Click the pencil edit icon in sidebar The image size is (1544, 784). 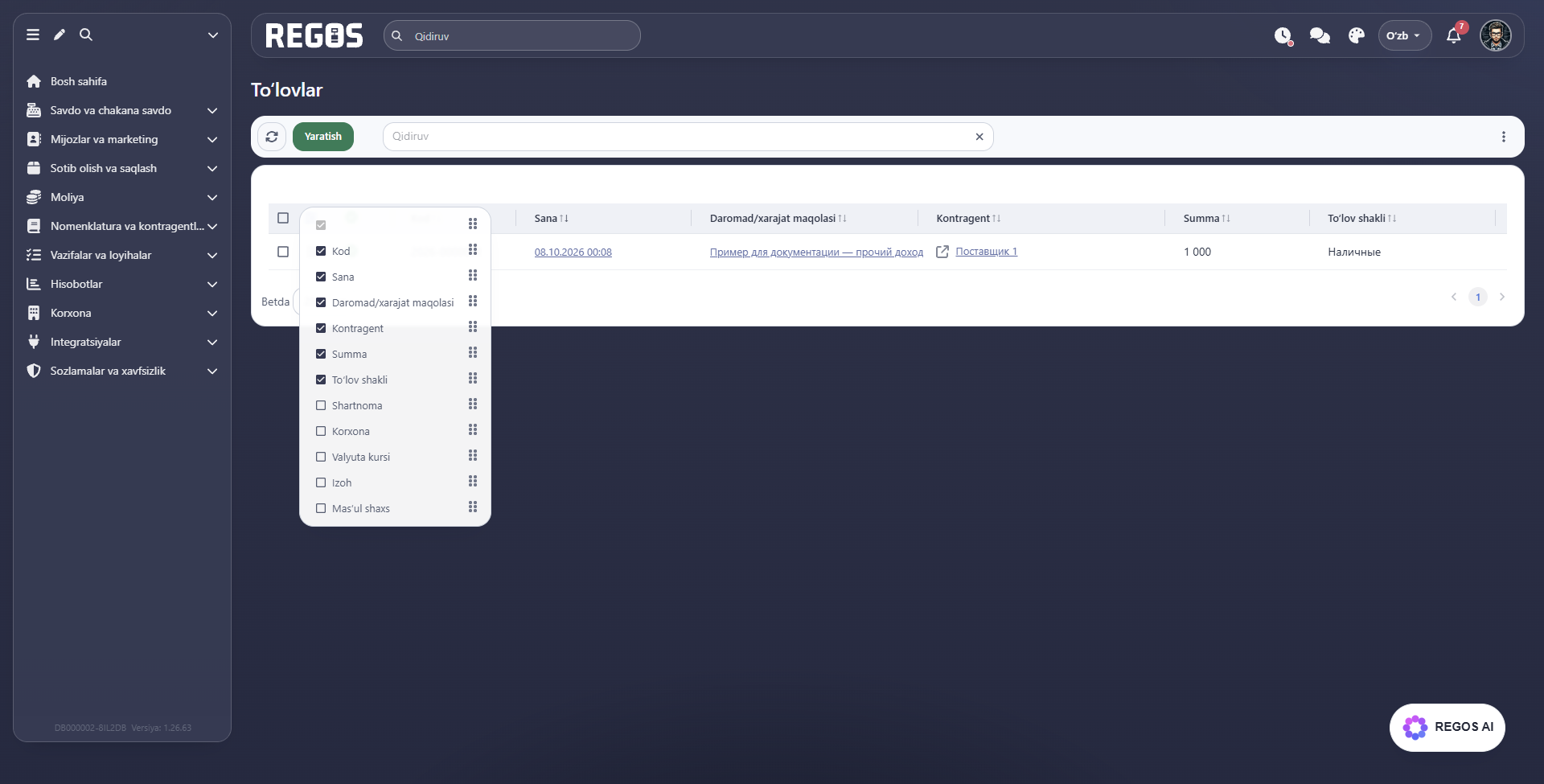60,35
